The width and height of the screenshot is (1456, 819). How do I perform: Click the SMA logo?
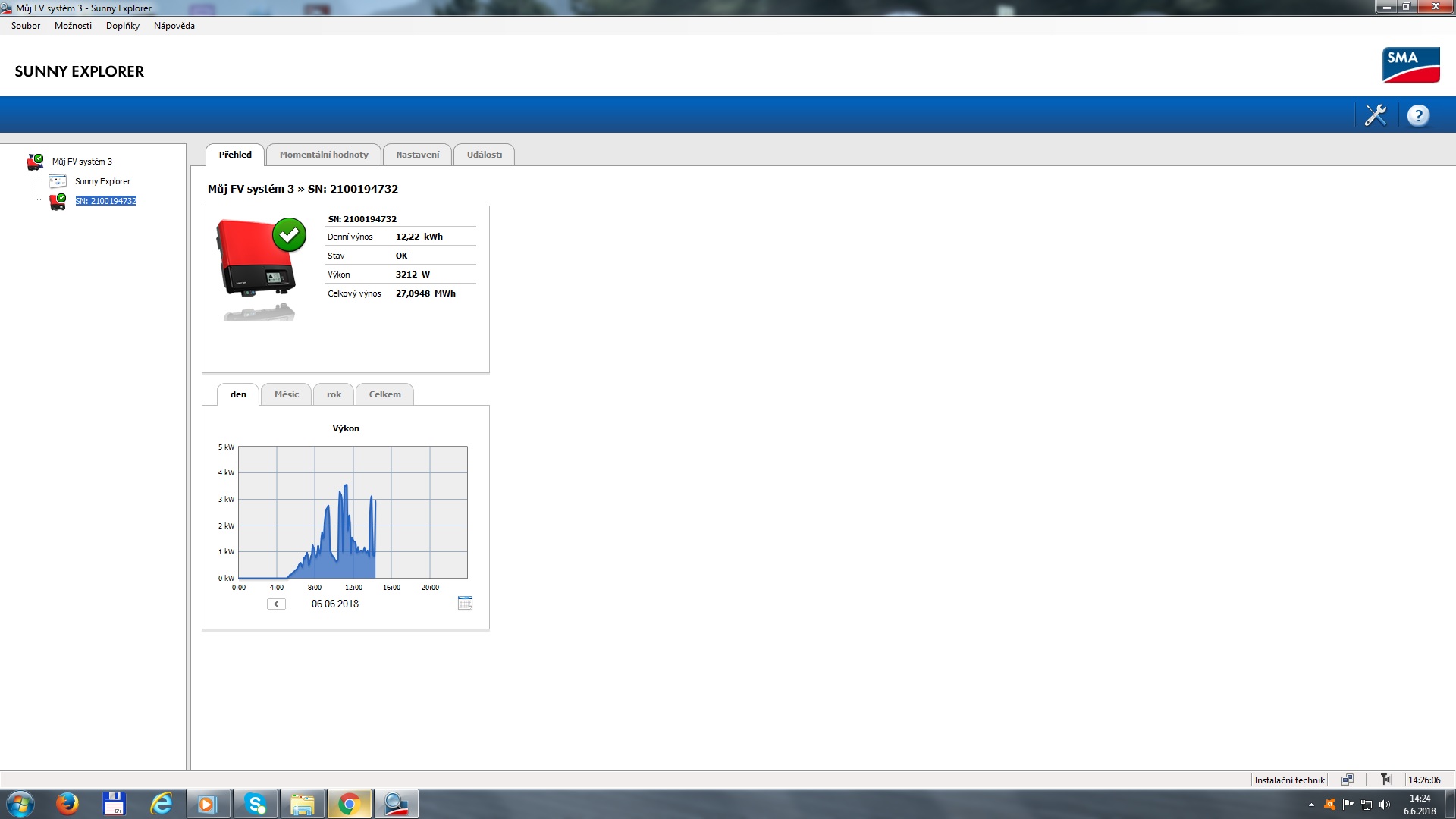coord(1410,65)
